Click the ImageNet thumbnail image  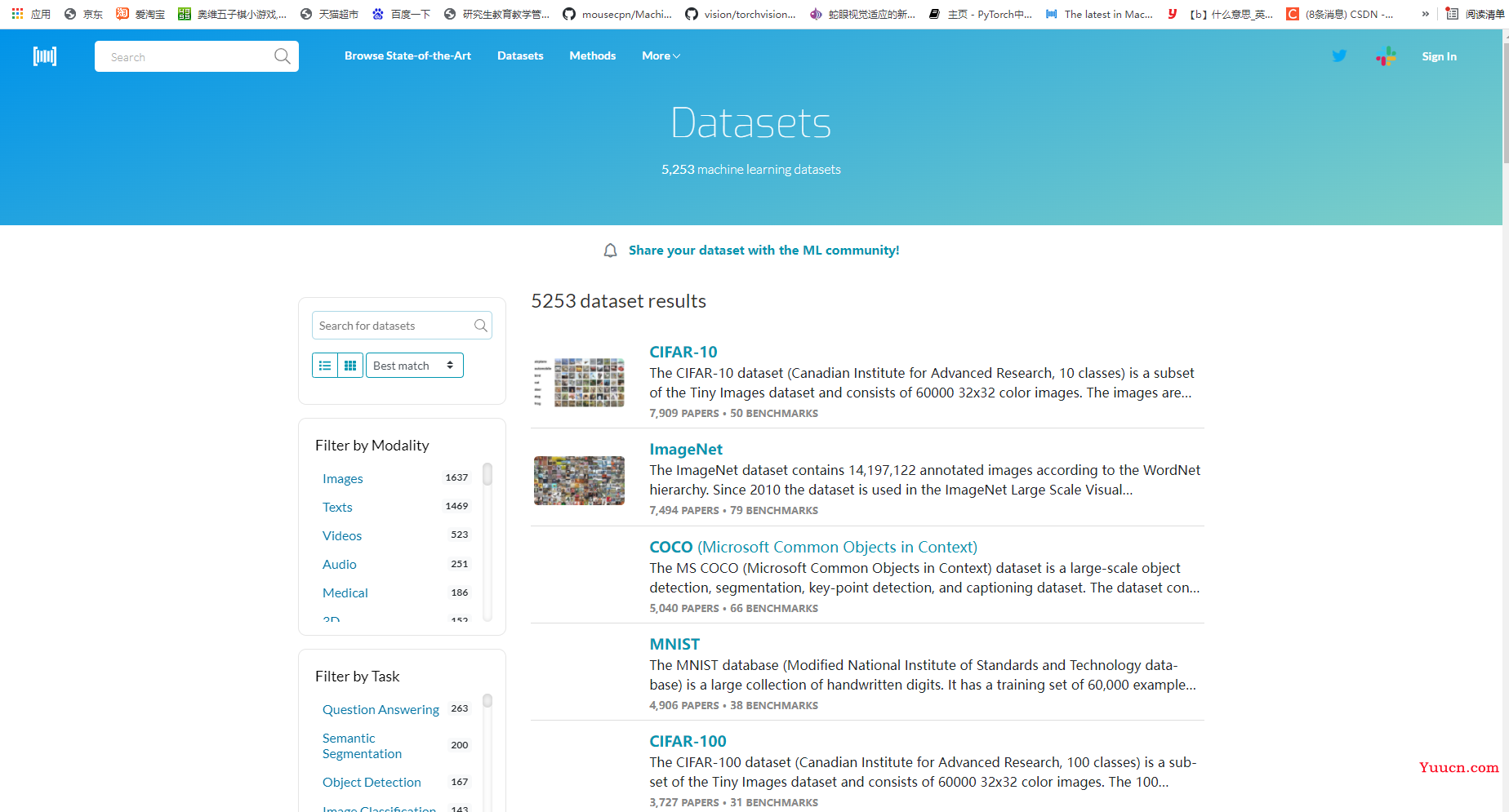579,480
